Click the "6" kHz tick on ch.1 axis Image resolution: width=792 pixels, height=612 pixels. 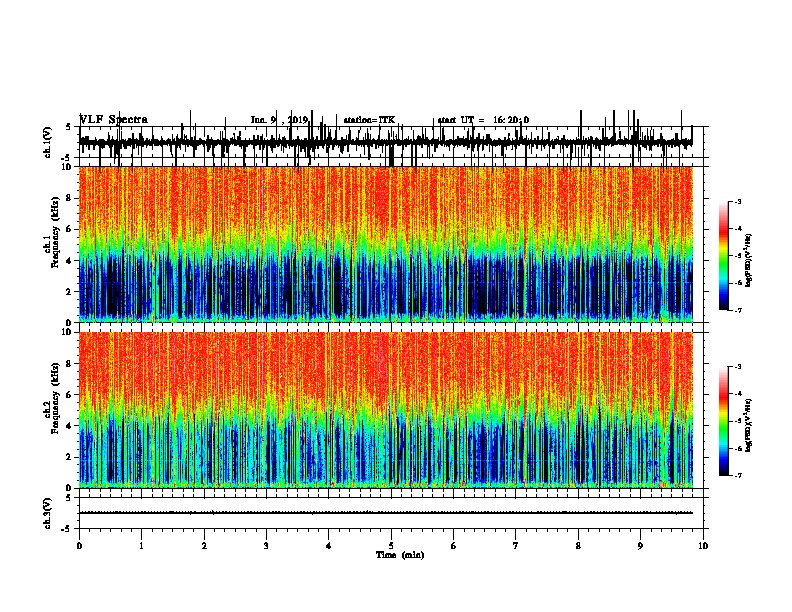[x=69, y=229]
